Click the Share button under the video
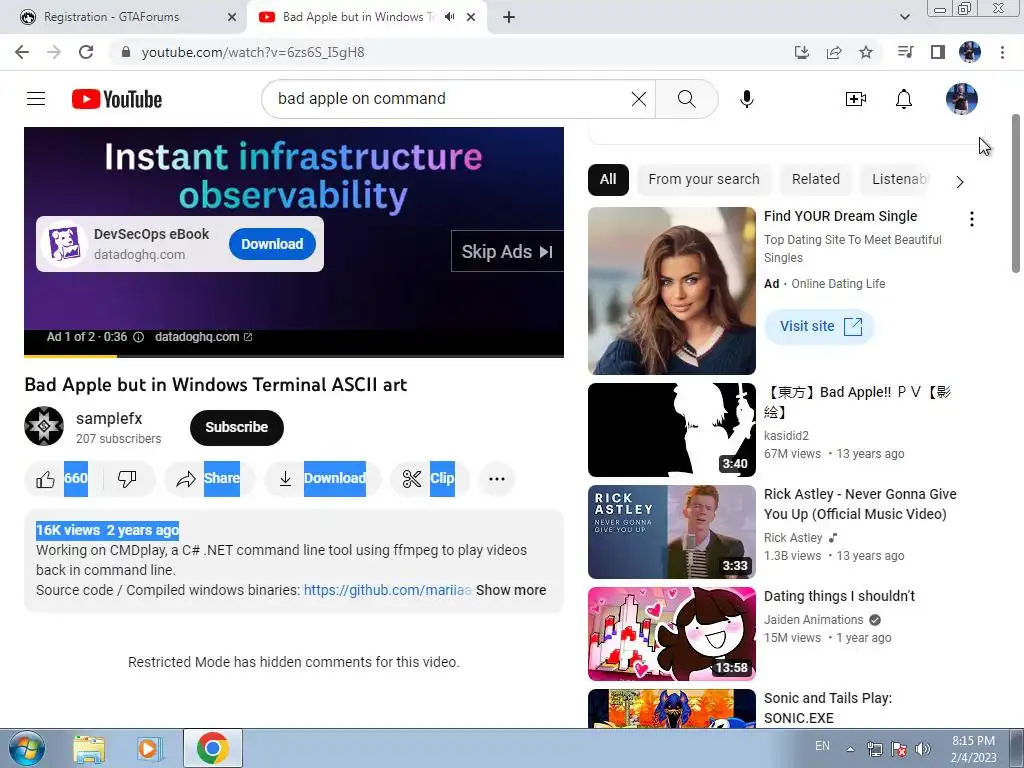The width and height of the screenshot is (1024, 768). pos(208,479)
